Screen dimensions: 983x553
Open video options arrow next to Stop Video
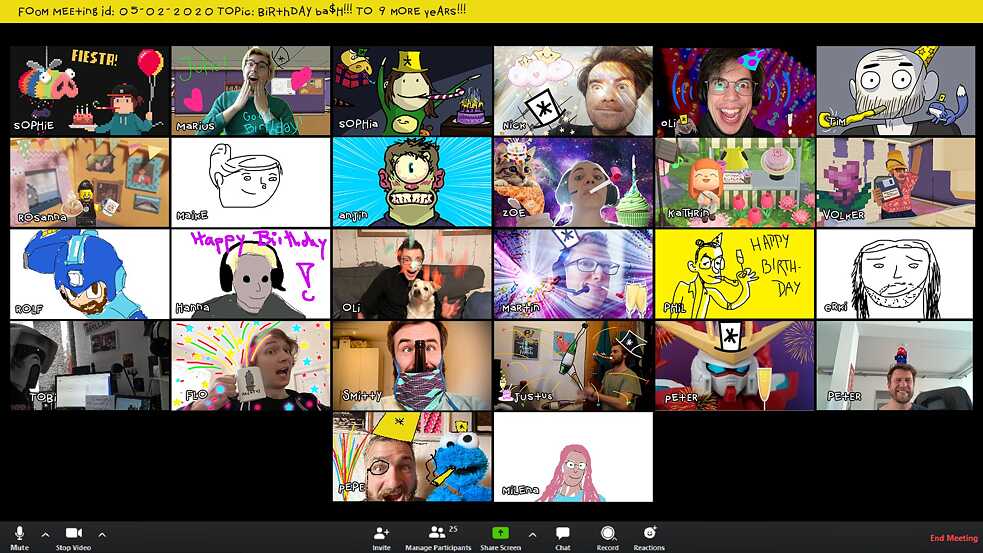pos(102,535)
